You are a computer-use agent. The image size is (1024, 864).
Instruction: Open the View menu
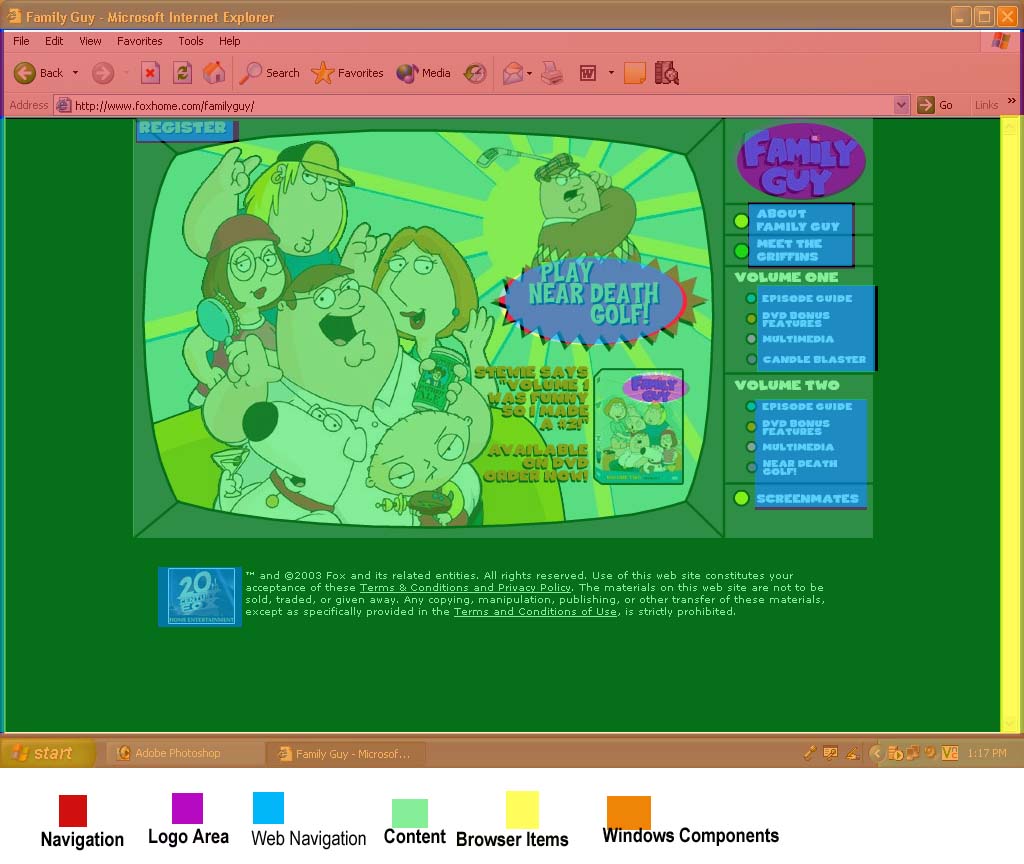point(91,41)
